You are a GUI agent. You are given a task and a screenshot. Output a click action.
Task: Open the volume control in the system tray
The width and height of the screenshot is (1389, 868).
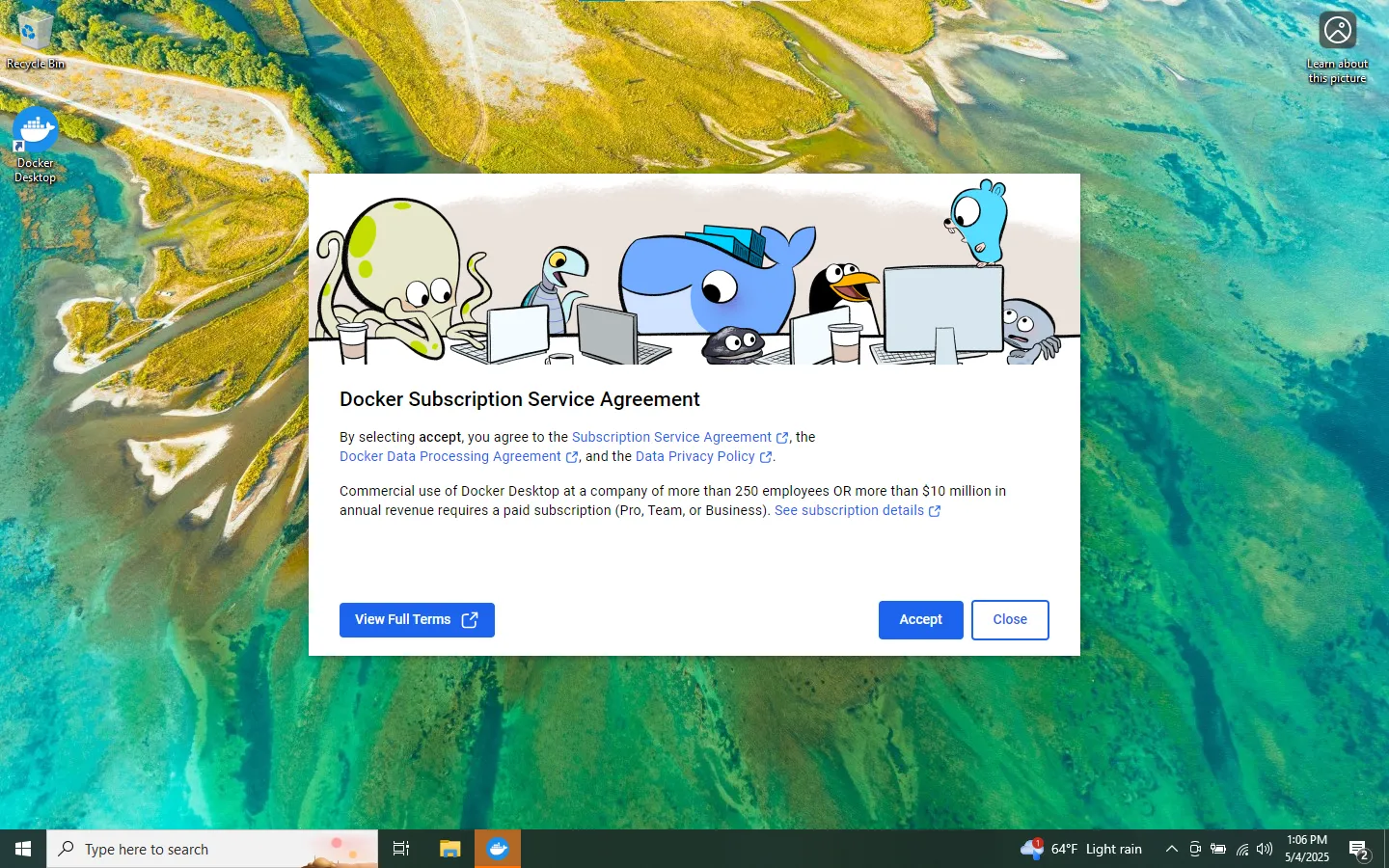click(1264, 850)
